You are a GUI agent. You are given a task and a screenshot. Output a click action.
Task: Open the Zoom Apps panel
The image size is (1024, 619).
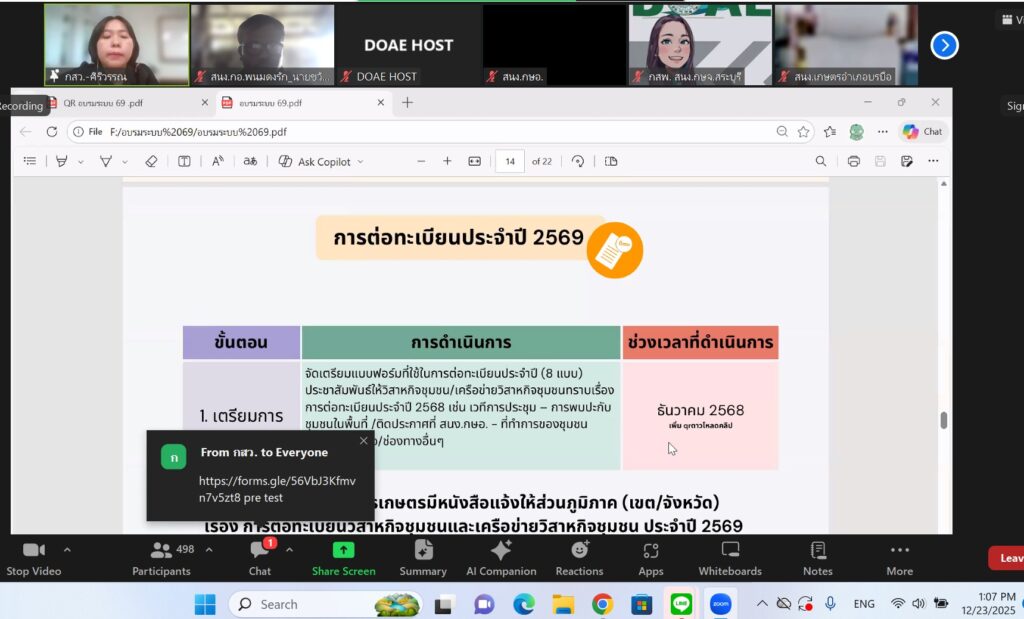pyautogui.click(x=651, y=558)
